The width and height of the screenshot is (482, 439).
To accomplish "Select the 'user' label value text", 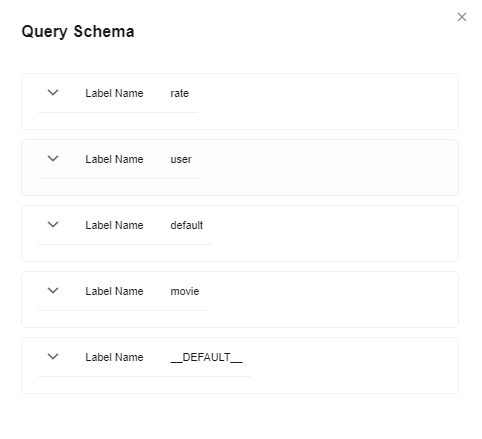I will 181,159.
